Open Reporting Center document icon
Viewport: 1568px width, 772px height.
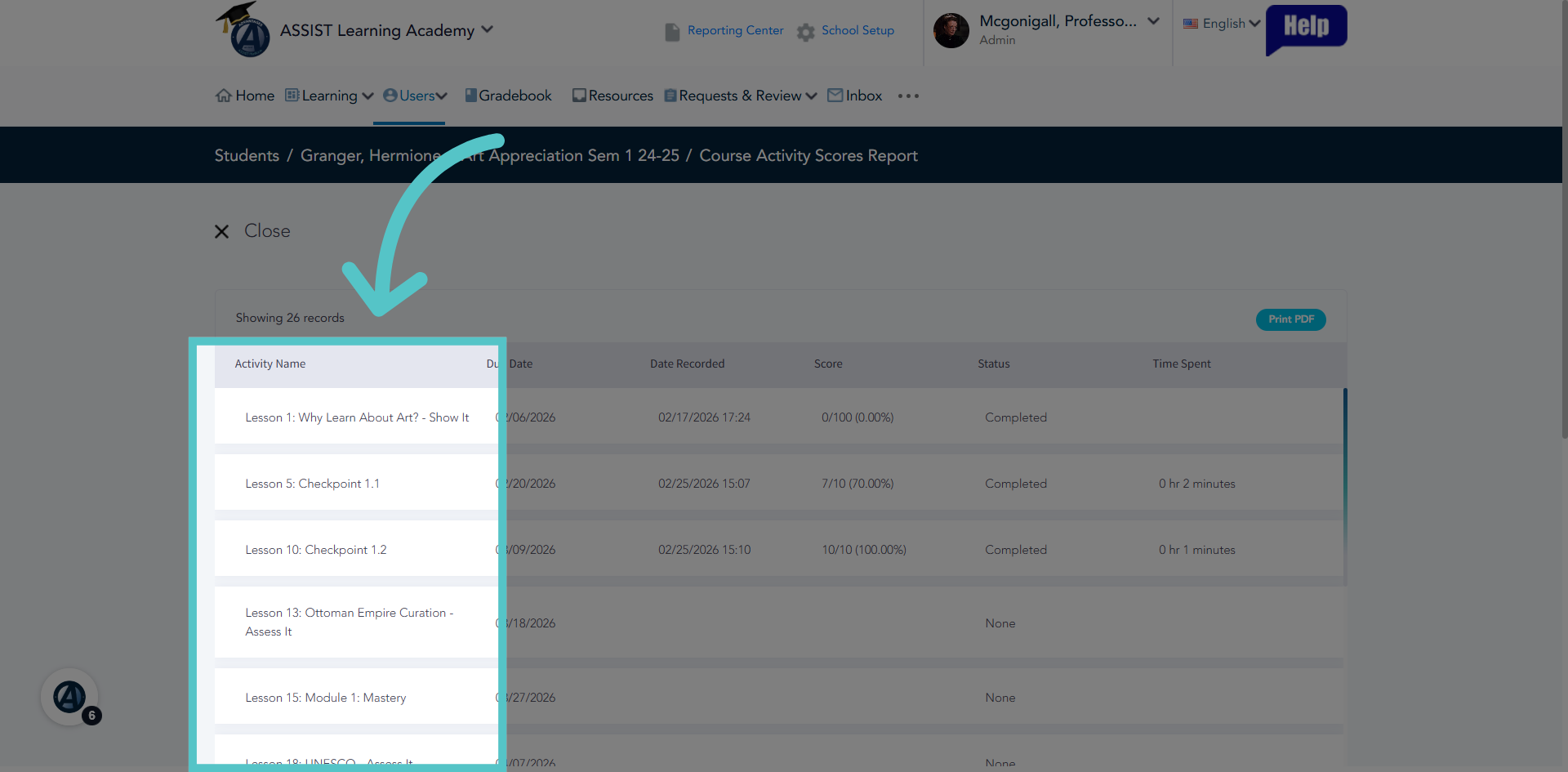pyautogui.click(x=672, y=32)
